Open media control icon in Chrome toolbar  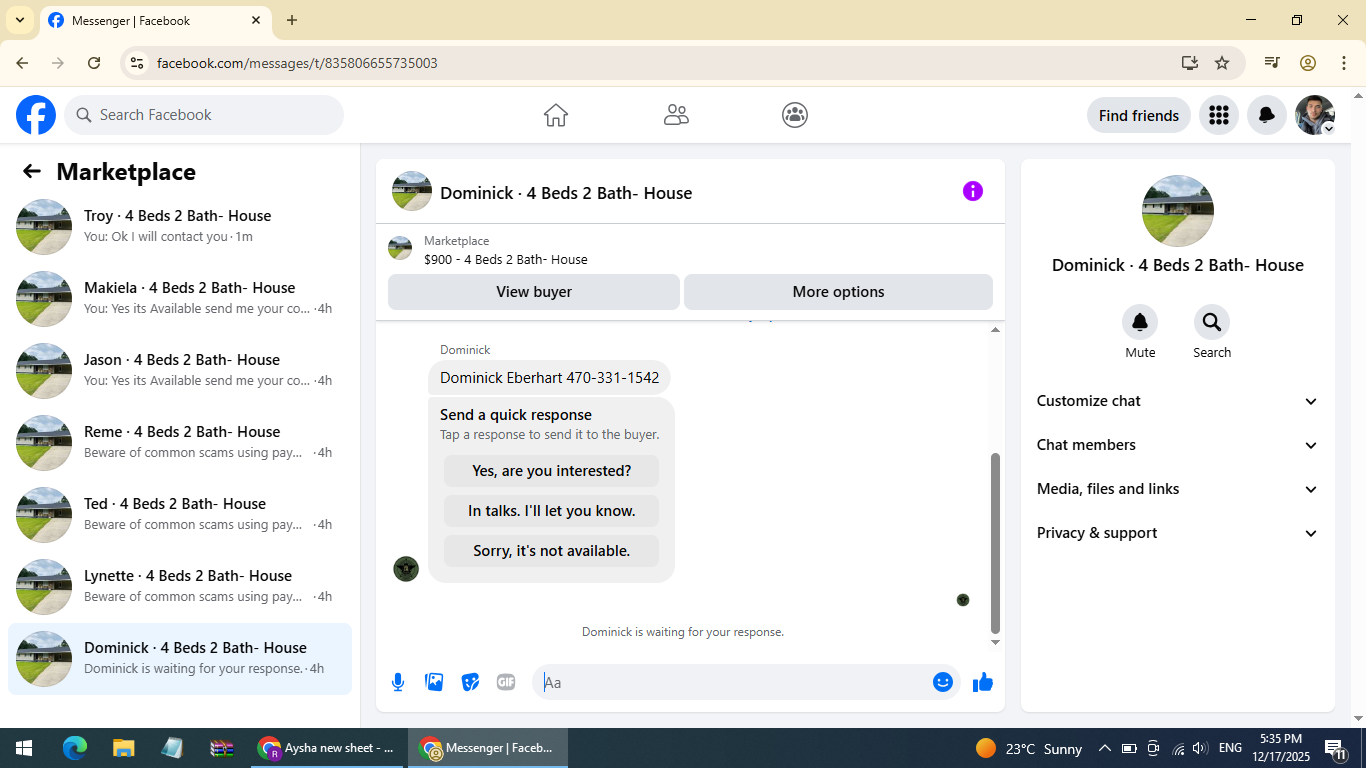pyautogui.click(x=1272, y=63)
